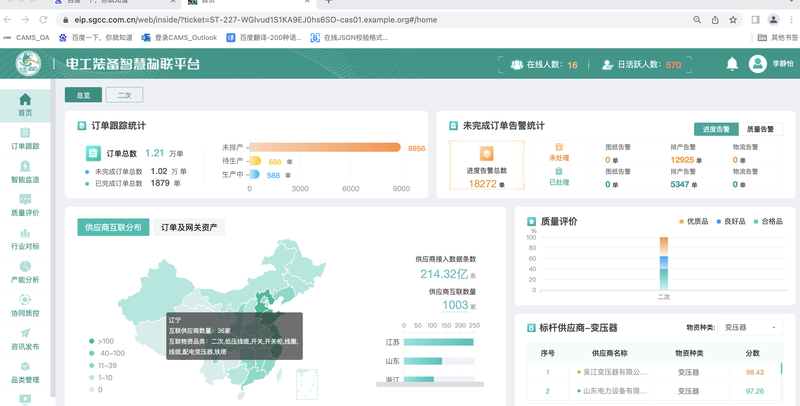
Task: Click the 进度告警总数 orange icon
Action: click(487, 154)
